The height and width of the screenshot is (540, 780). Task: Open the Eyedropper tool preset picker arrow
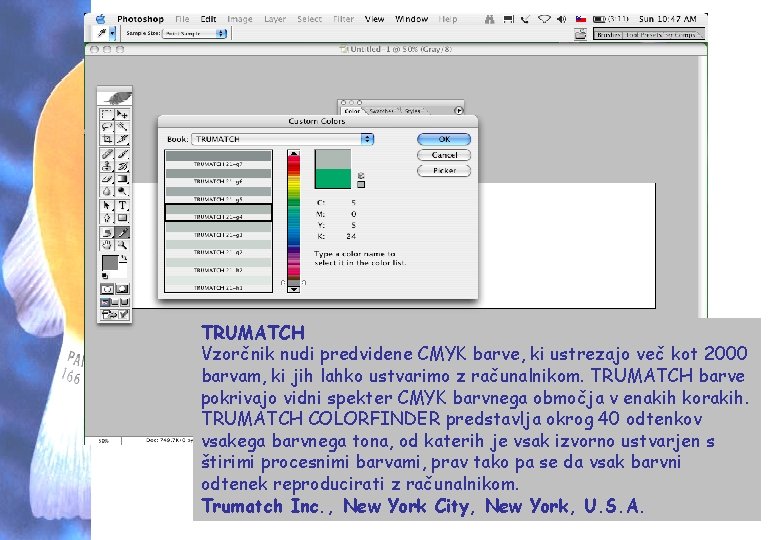113,33
